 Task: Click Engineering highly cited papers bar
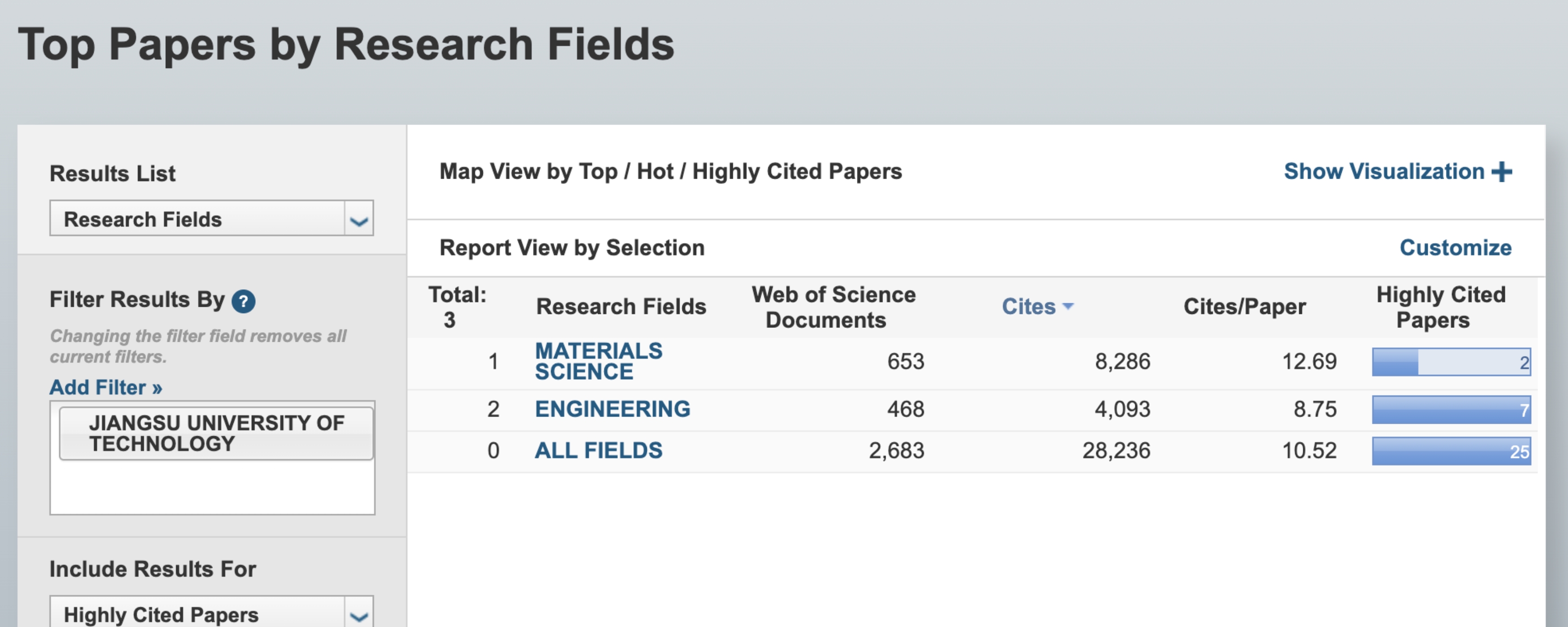point(1451,410)
